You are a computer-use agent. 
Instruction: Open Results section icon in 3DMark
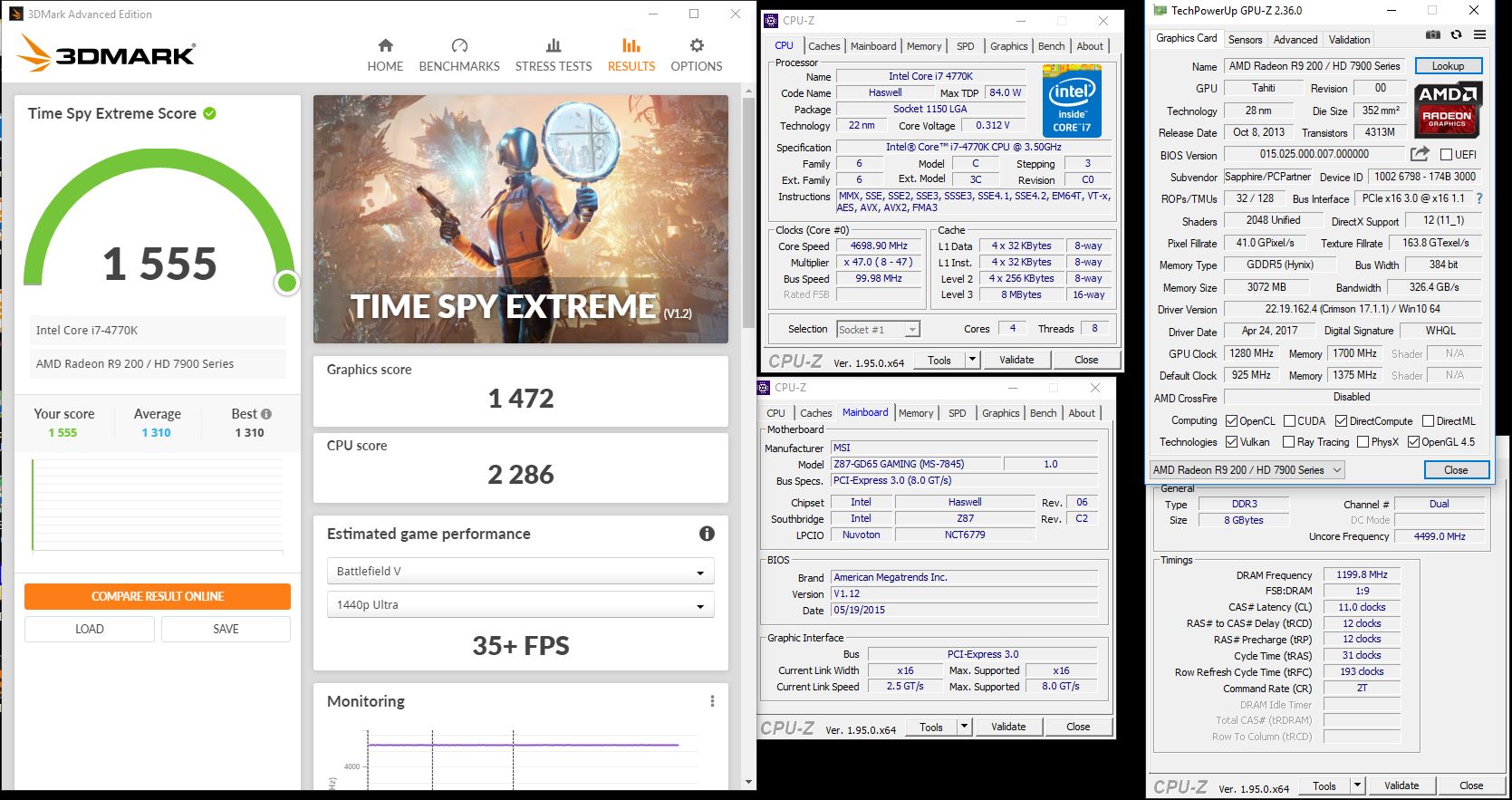coord(631,45)
